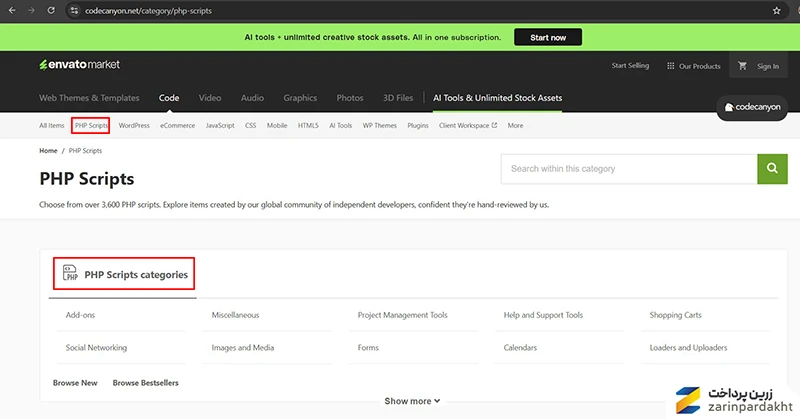Viewport: 800px width, 419px height.
Task: Open the Forms category
Action: coord(368,348)
